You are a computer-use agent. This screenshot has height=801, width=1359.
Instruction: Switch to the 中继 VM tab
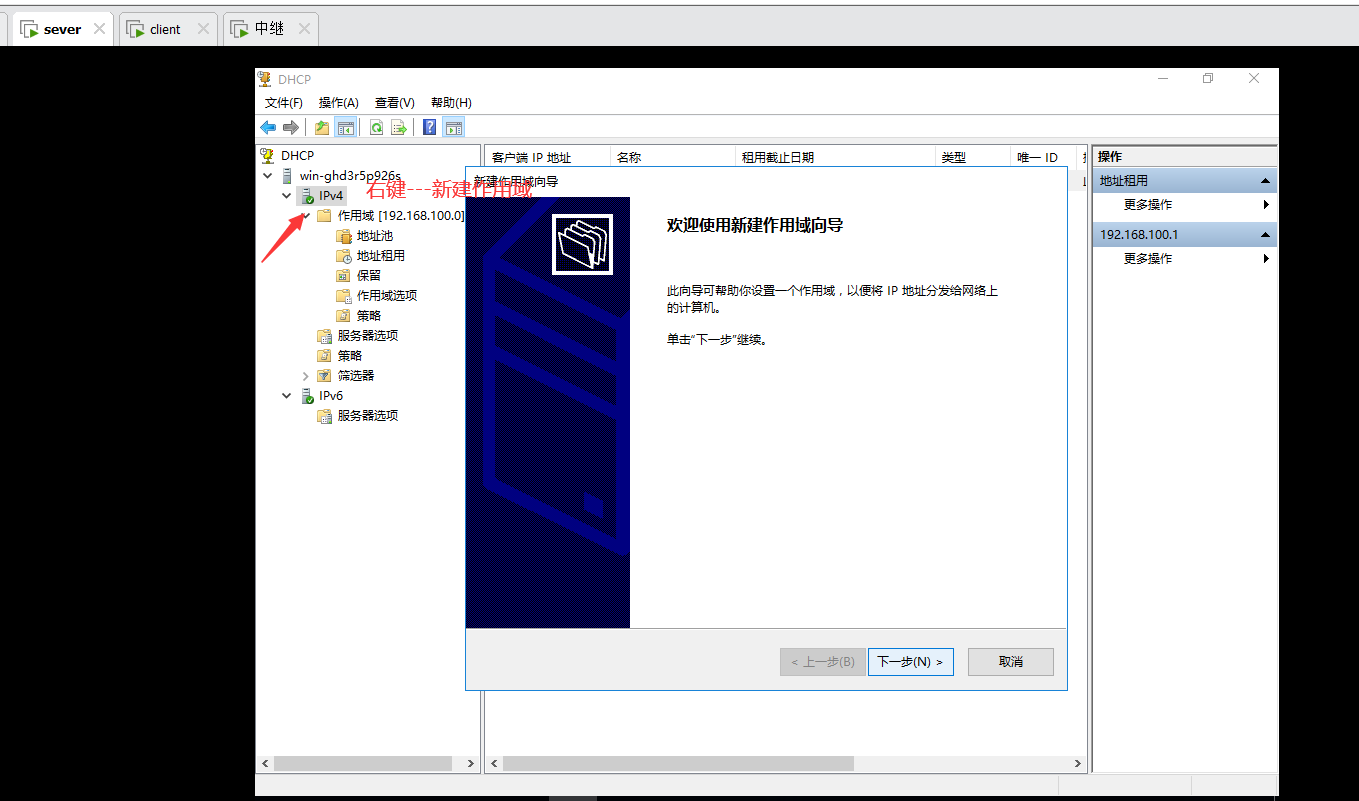[269, 29]
